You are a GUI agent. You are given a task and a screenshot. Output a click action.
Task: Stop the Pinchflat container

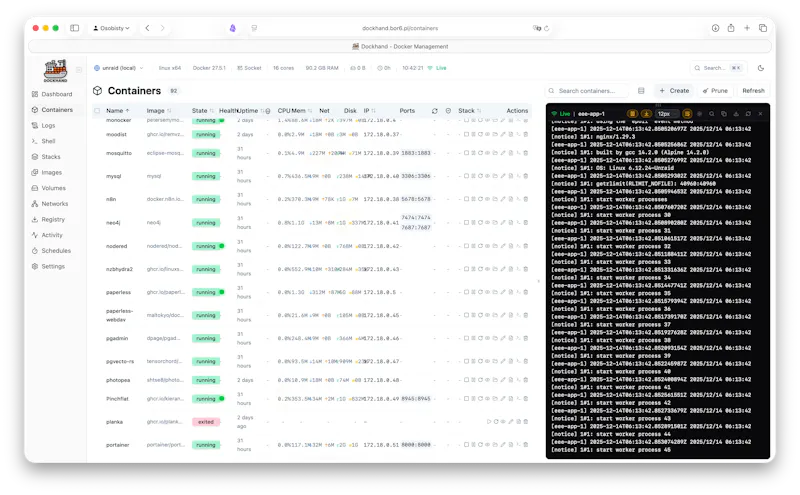coord(466,399)
